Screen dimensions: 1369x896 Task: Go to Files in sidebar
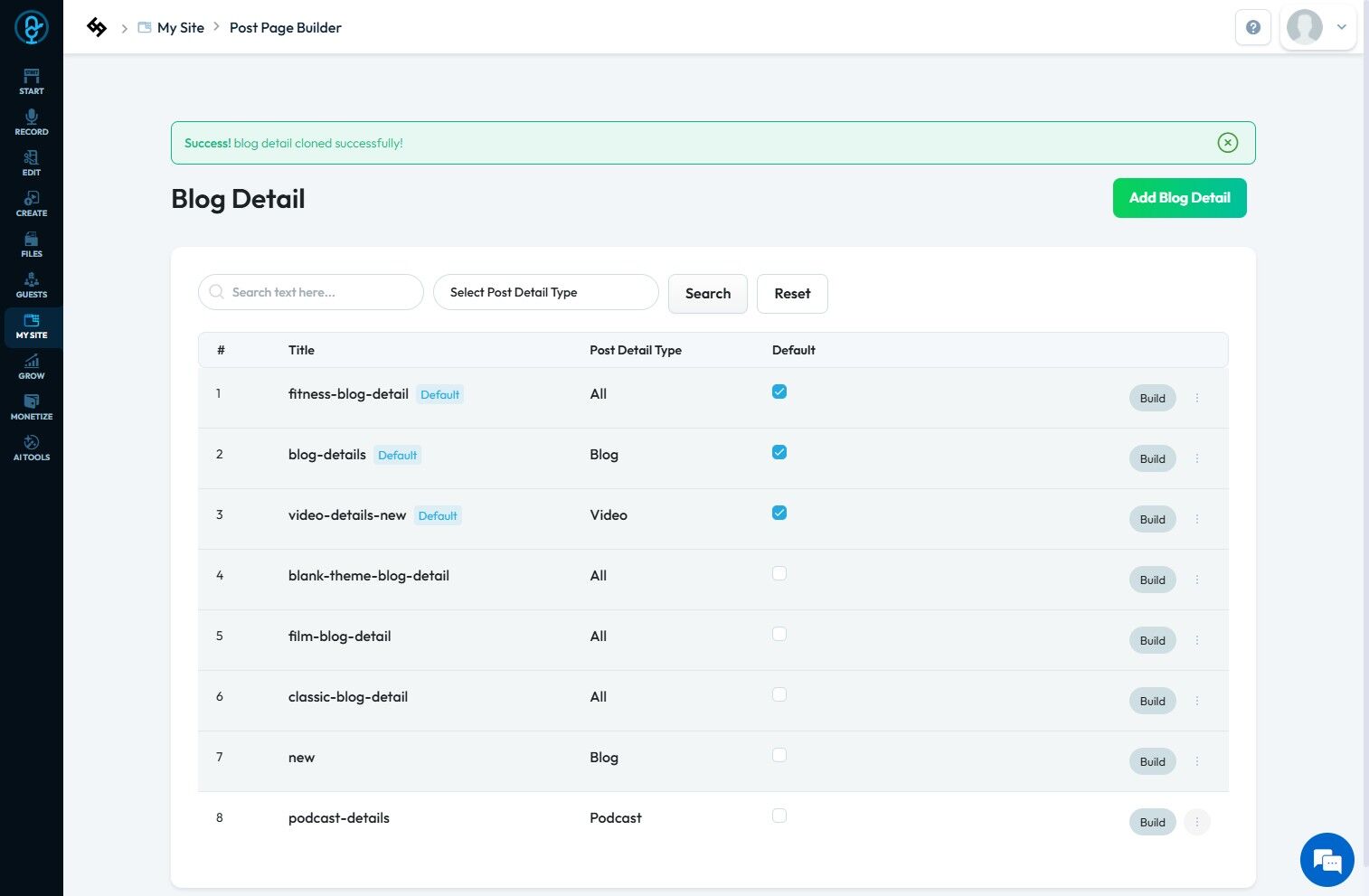click(x=32, y=244)
